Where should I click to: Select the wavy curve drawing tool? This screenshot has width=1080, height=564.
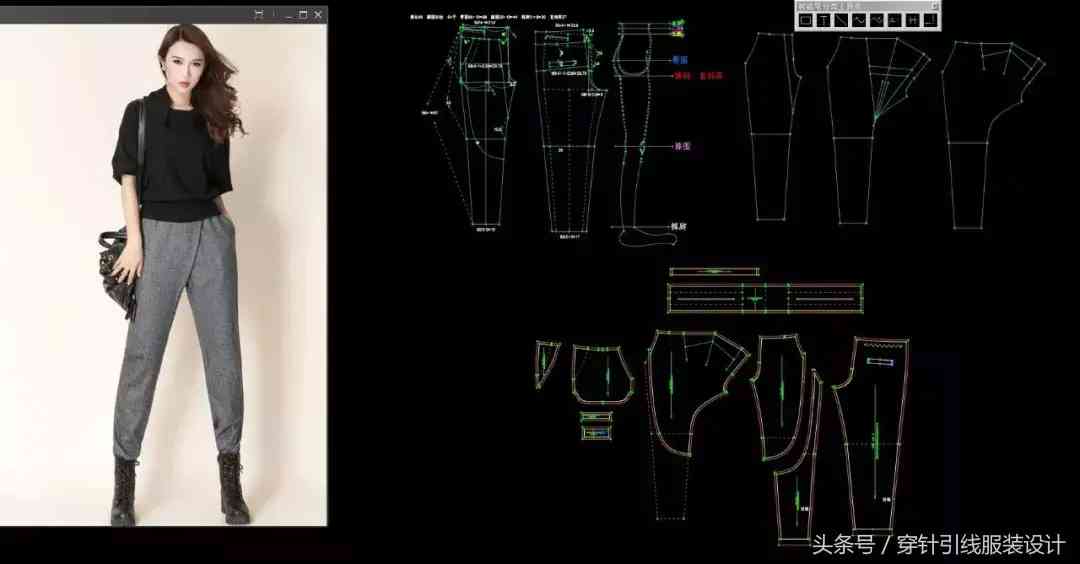pos(859,20)
